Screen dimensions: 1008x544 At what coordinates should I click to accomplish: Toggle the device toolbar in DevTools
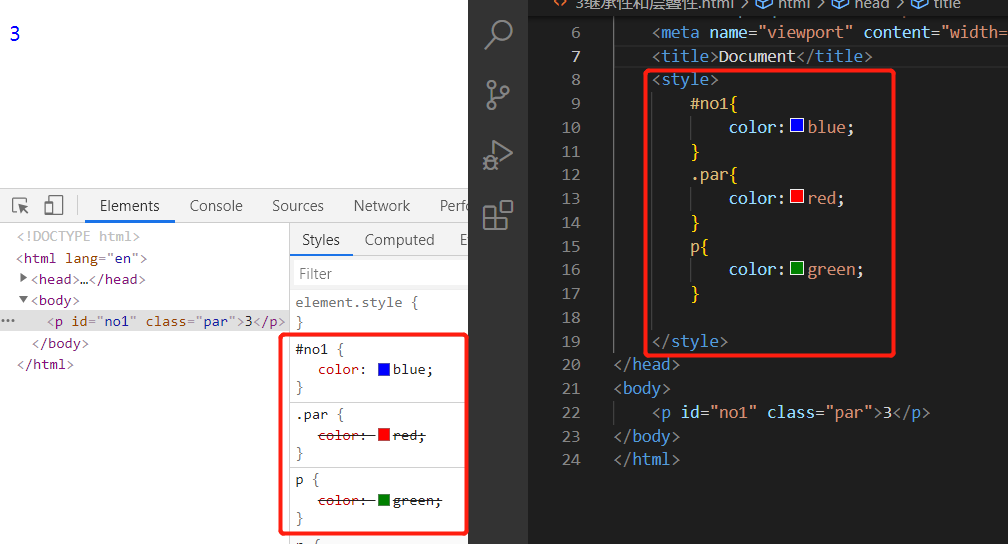click(53, 206)
